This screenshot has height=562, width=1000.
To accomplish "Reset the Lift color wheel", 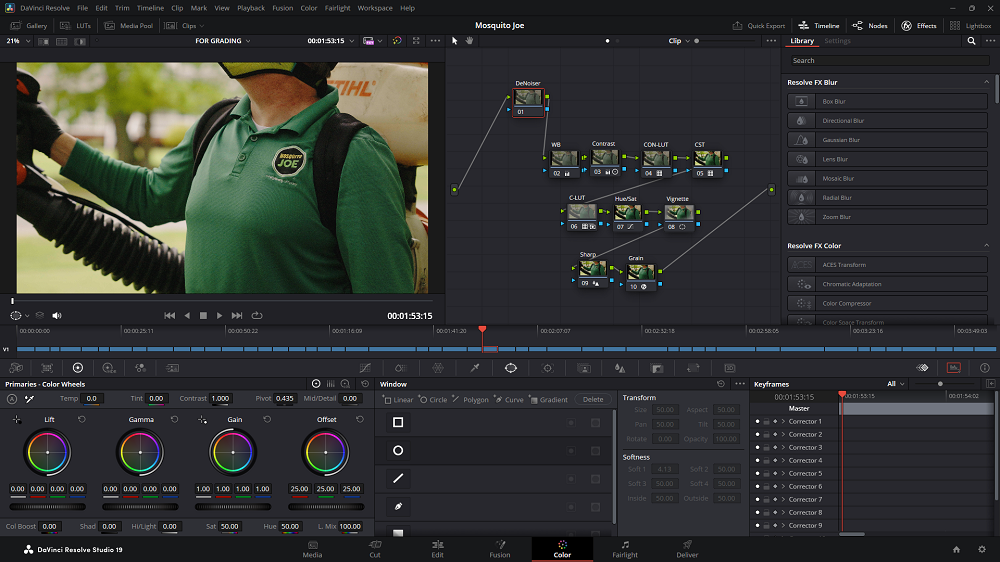I will tap(81, 419).
